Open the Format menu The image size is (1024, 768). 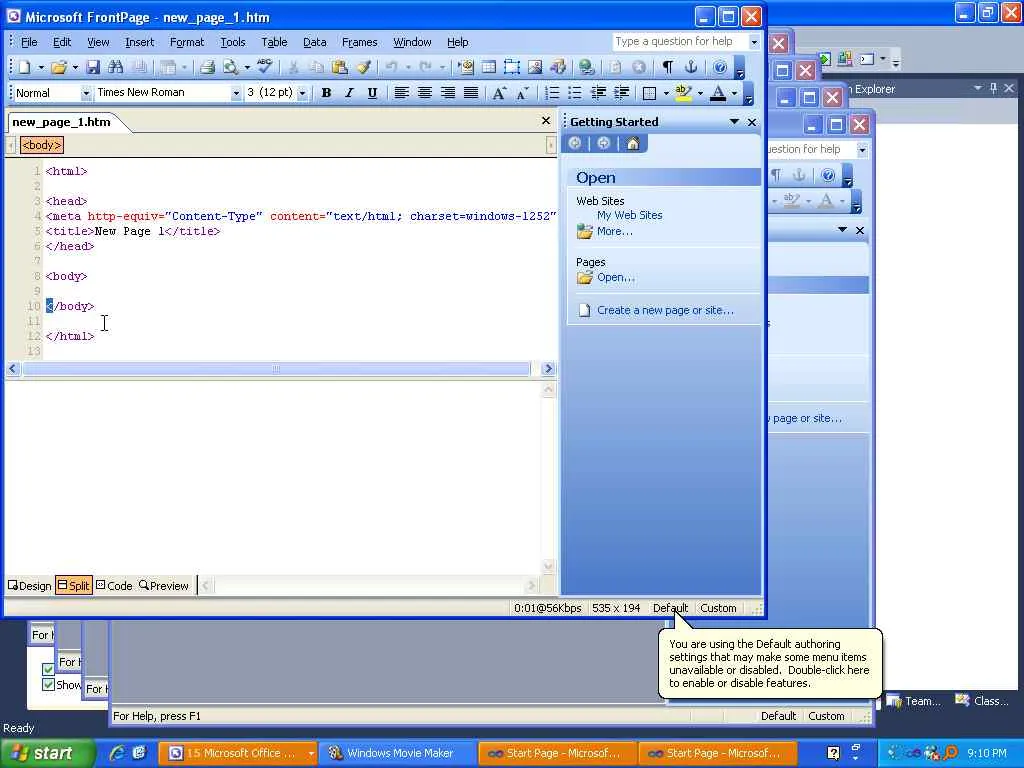pos(187,42)
